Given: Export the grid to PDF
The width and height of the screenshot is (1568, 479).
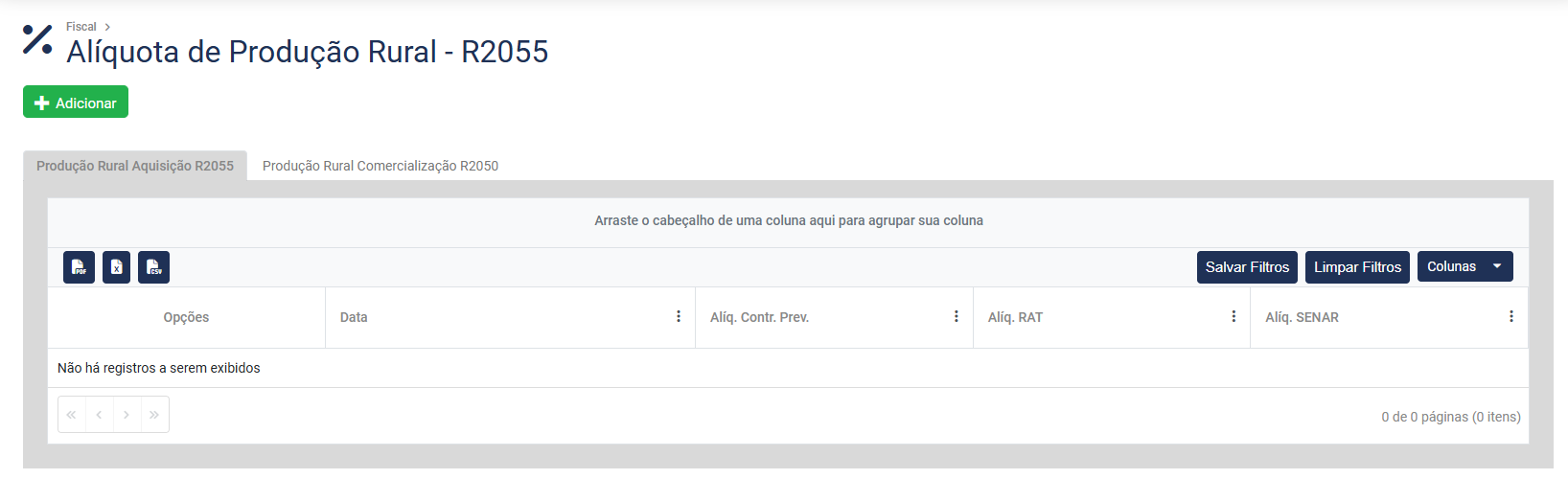Looking at the screenshot, I should pos(79,267).
